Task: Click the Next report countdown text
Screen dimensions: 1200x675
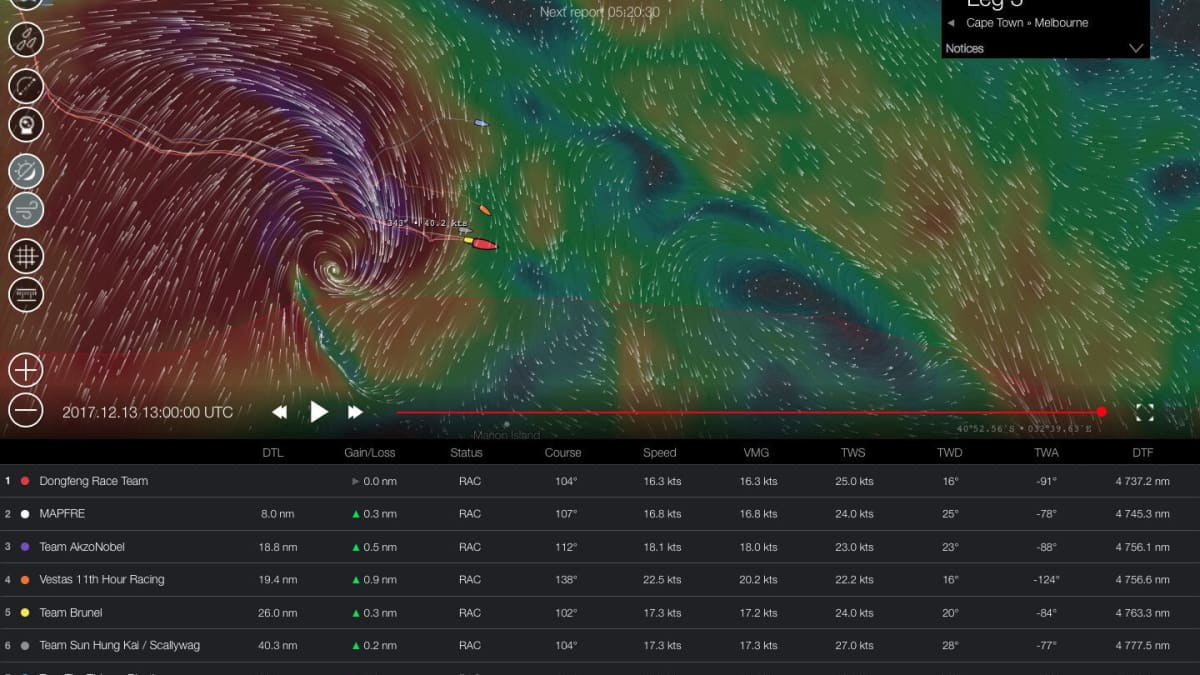Action: pos(600,12)
